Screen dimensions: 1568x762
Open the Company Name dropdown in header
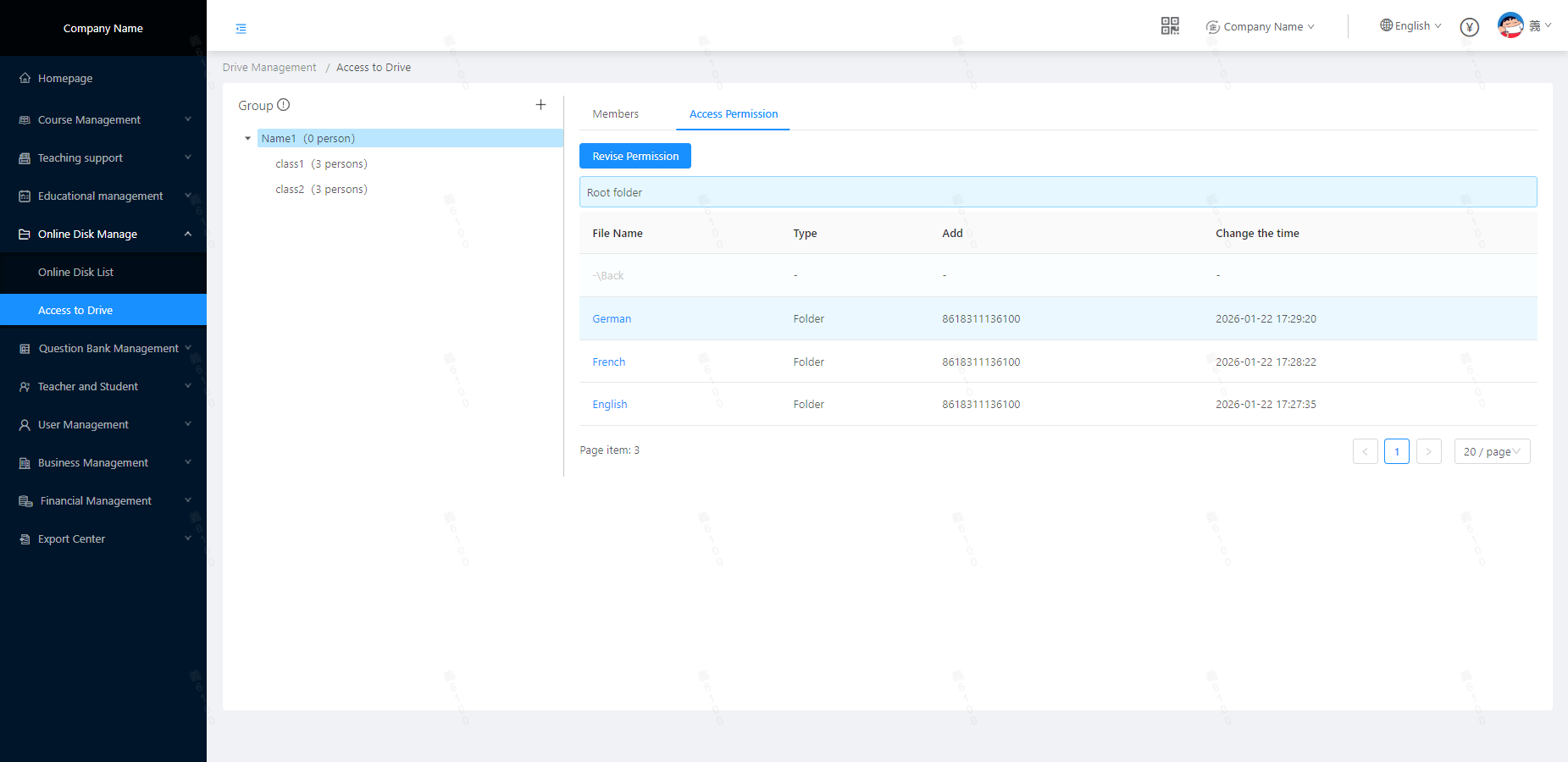click(1260, 27)
